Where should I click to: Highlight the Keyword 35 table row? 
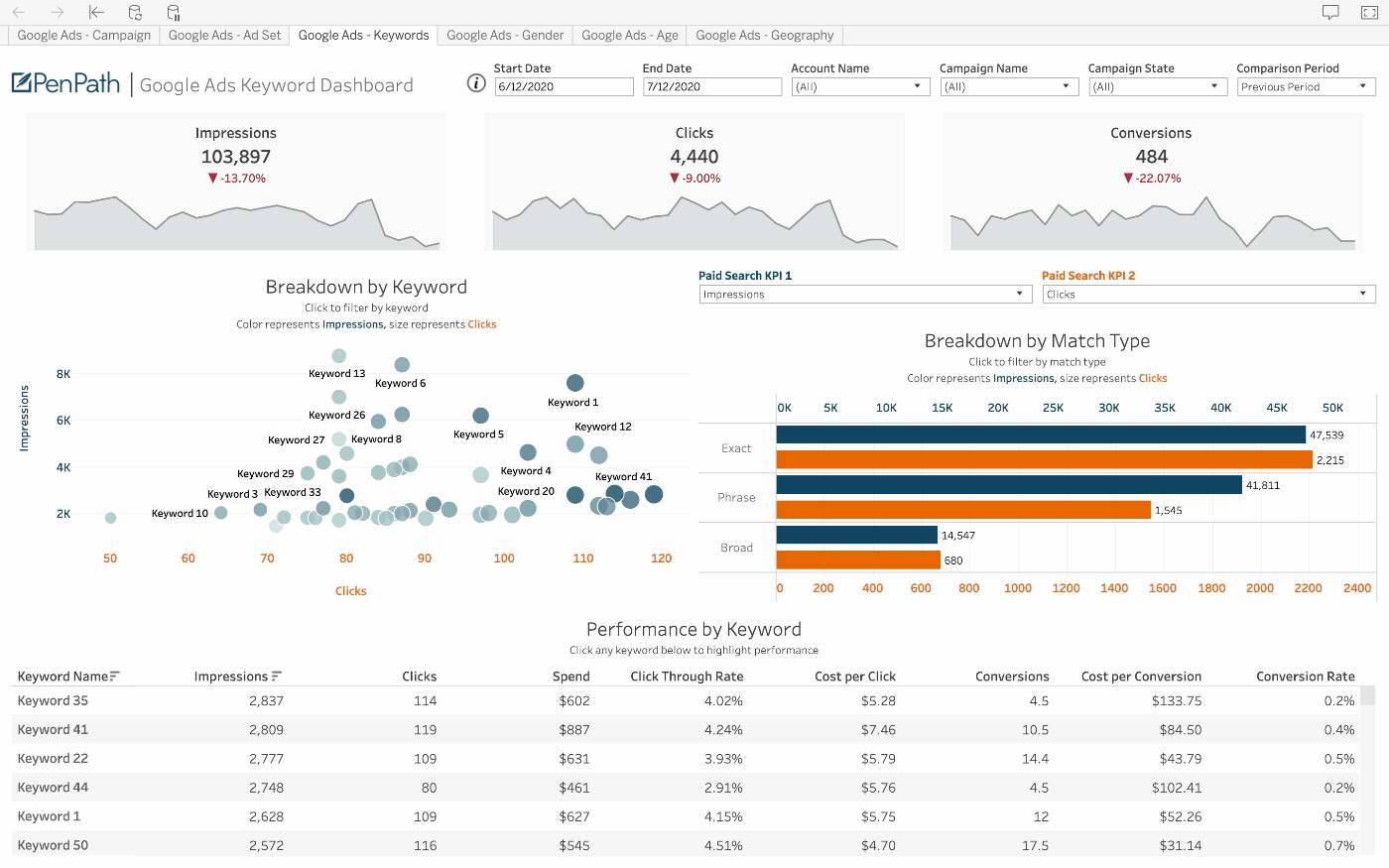(x=686, y=700)
